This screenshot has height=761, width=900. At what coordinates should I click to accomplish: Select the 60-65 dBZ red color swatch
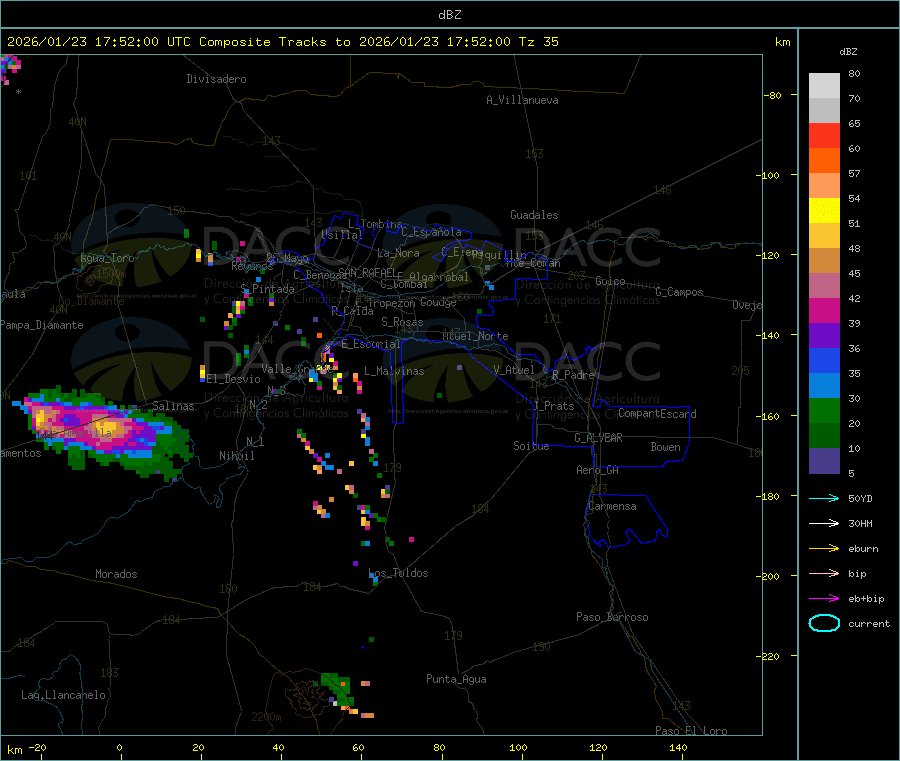824,135
